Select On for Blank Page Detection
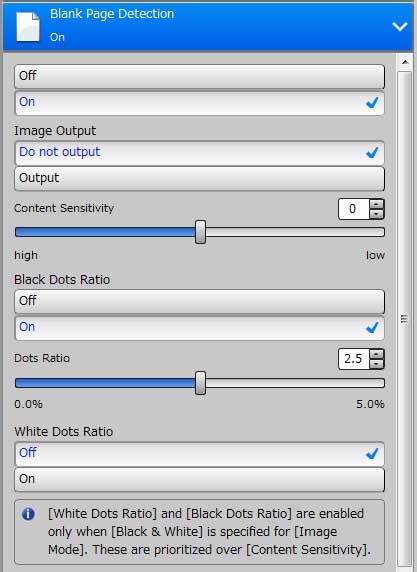The width and height of the screenshot is (417, 572). click(200, 103)
